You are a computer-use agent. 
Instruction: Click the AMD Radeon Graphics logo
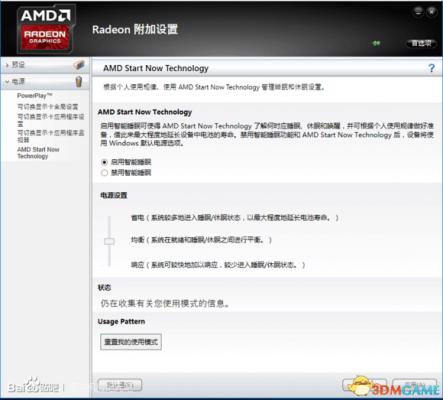pos(46,29)
